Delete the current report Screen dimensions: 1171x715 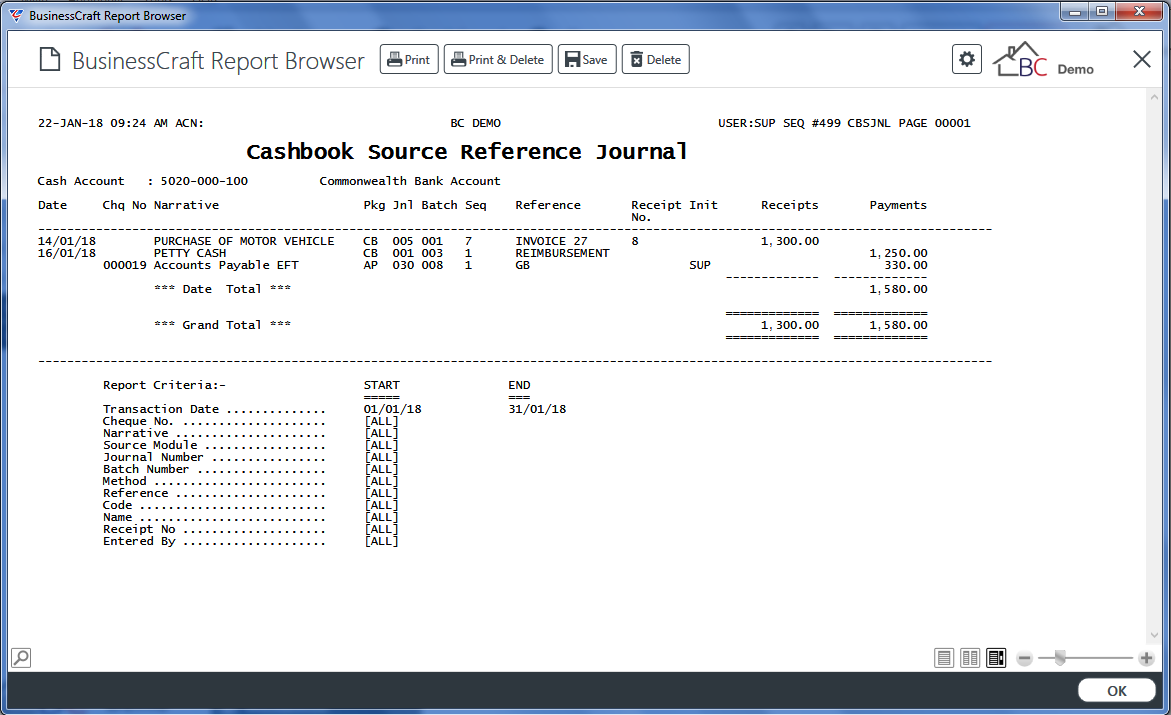tap(656, 60)
